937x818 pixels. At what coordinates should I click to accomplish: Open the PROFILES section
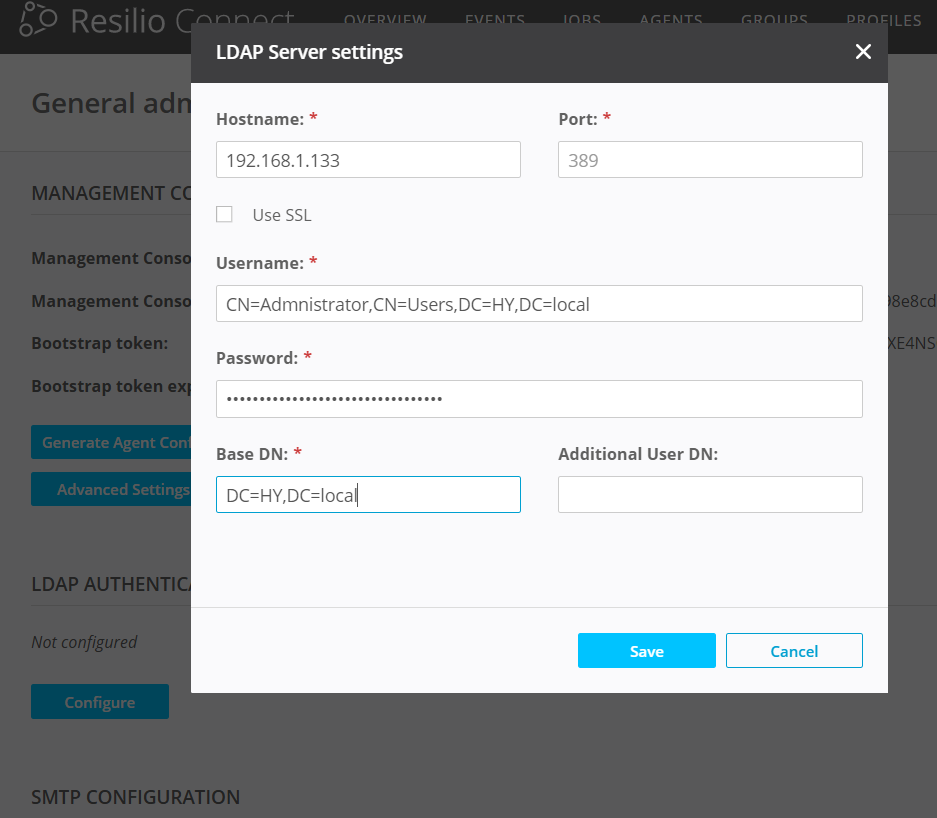[883, 20]
